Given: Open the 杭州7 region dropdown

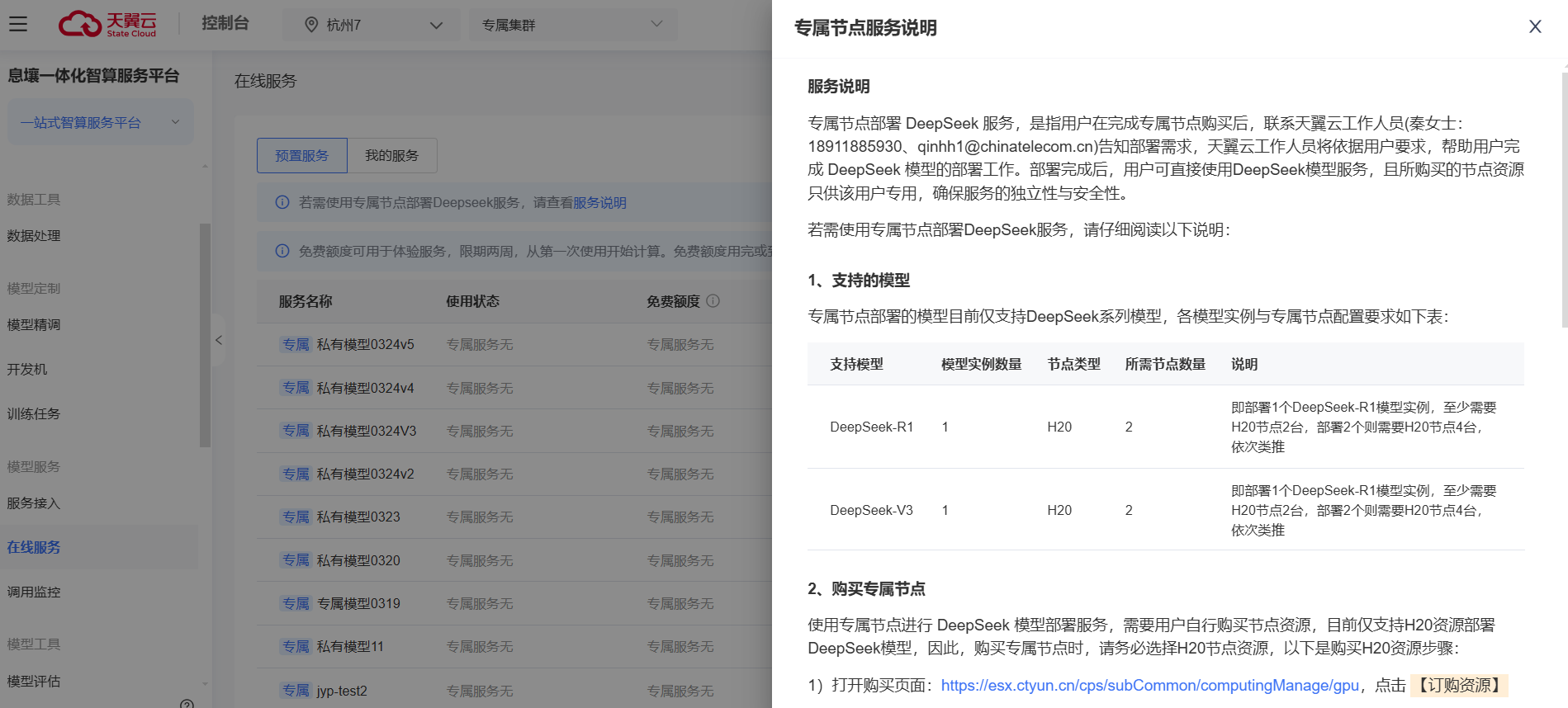Looking at the screenshot, I should pyautogui.click(x=373, y=25).
